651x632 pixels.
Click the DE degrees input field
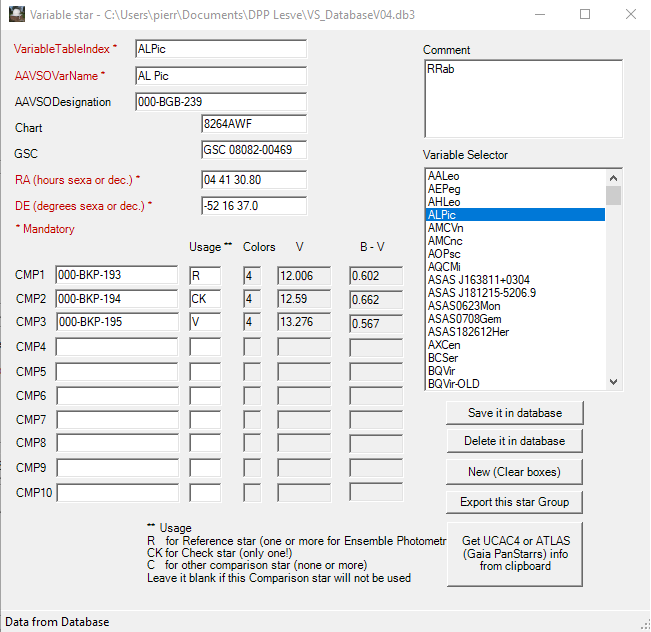pyautogui.click(x=254, y=206)
